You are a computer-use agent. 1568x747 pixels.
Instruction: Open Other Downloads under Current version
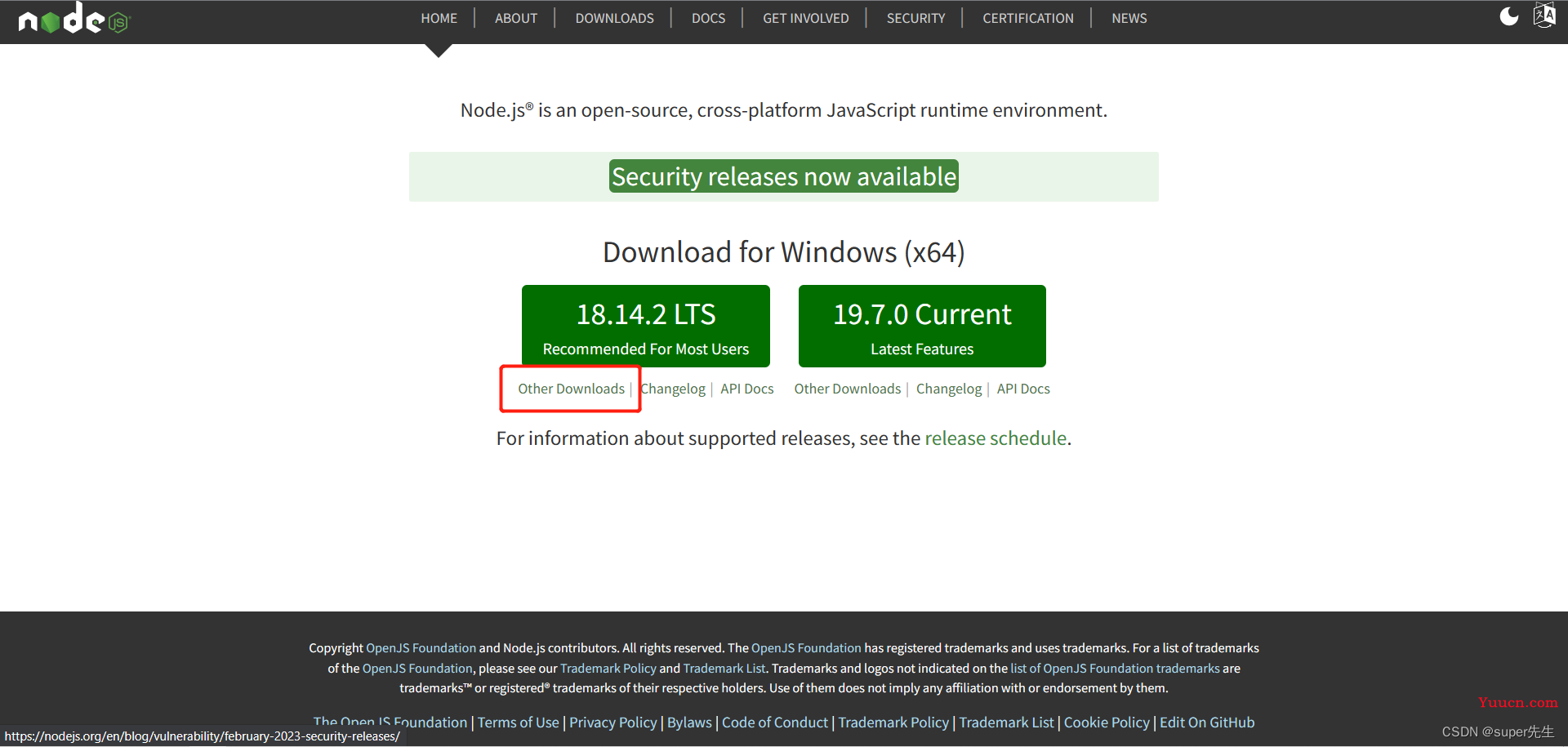pyautogui.click(x=848, y=389)
